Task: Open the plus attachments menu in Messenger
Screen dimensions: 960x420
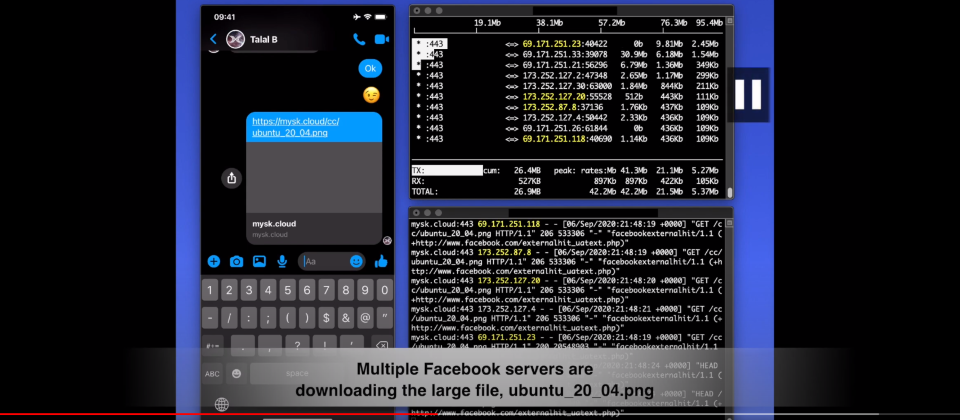Action: (x=214, y=261)
